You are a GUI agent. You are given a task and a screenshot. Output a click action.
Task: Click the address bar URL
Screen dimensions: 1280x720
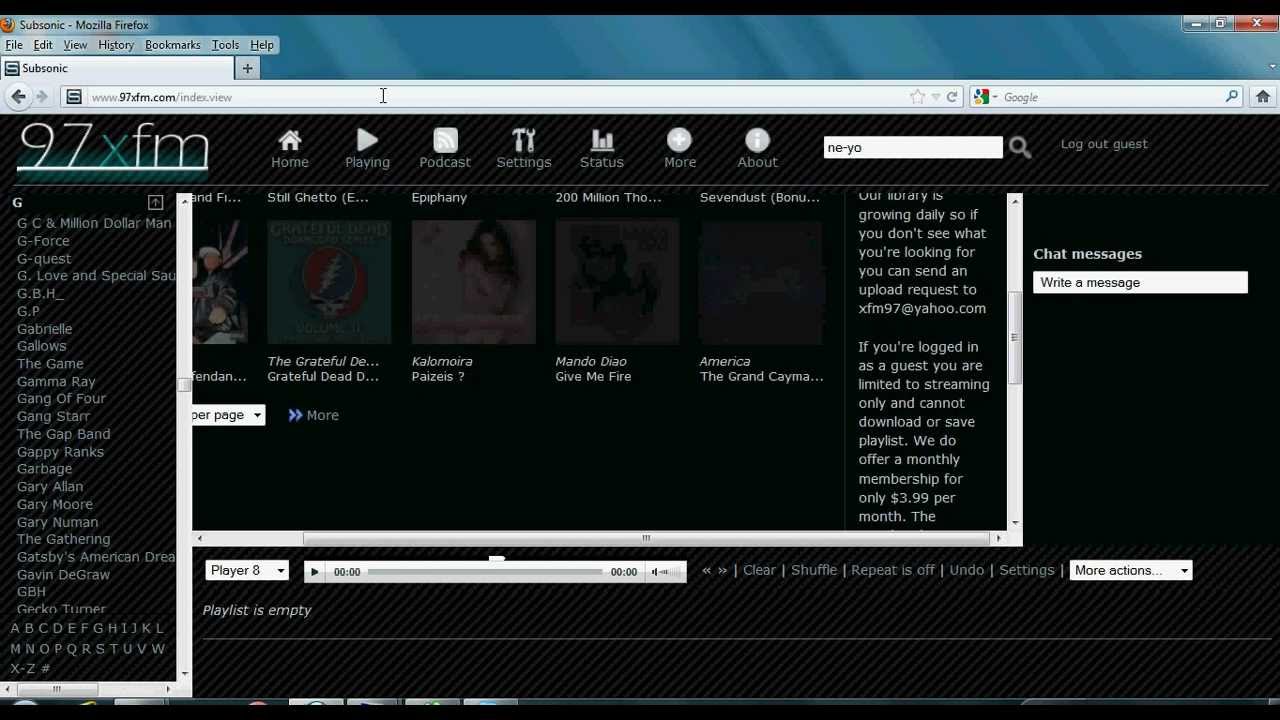[x=162, y=97]
